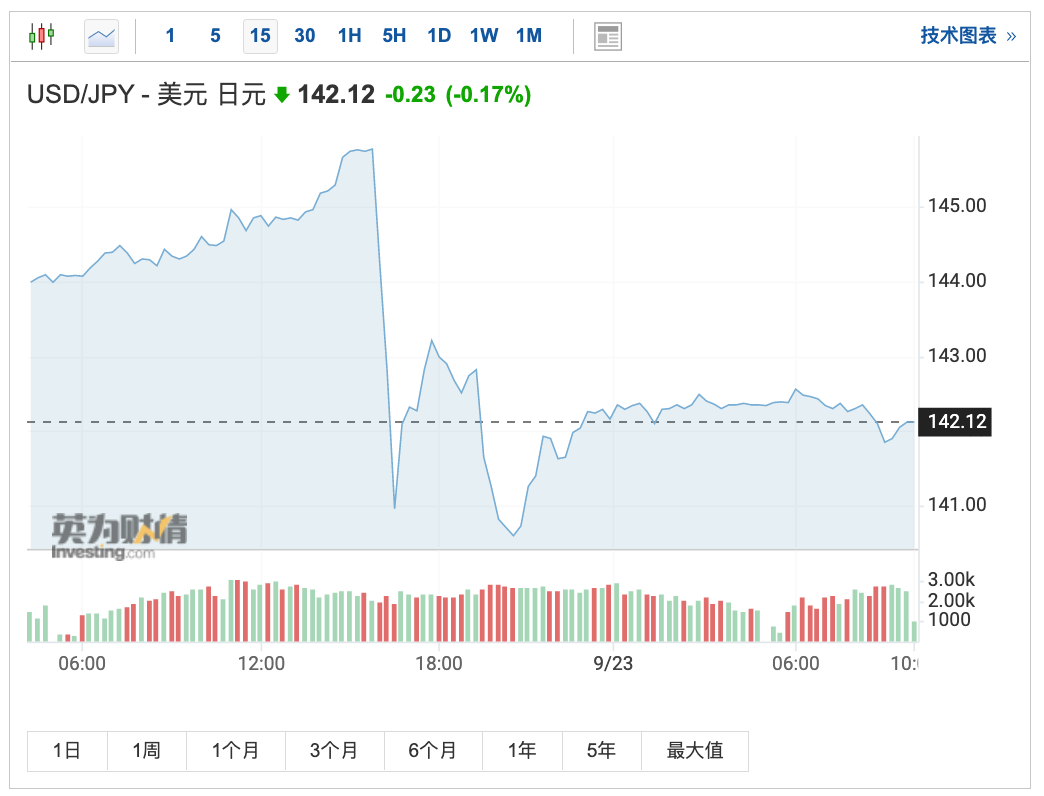This screenshot has width=1044, height=796.
Task: Open the news panel icon in toolbar
Action: (x=607, y=36)
